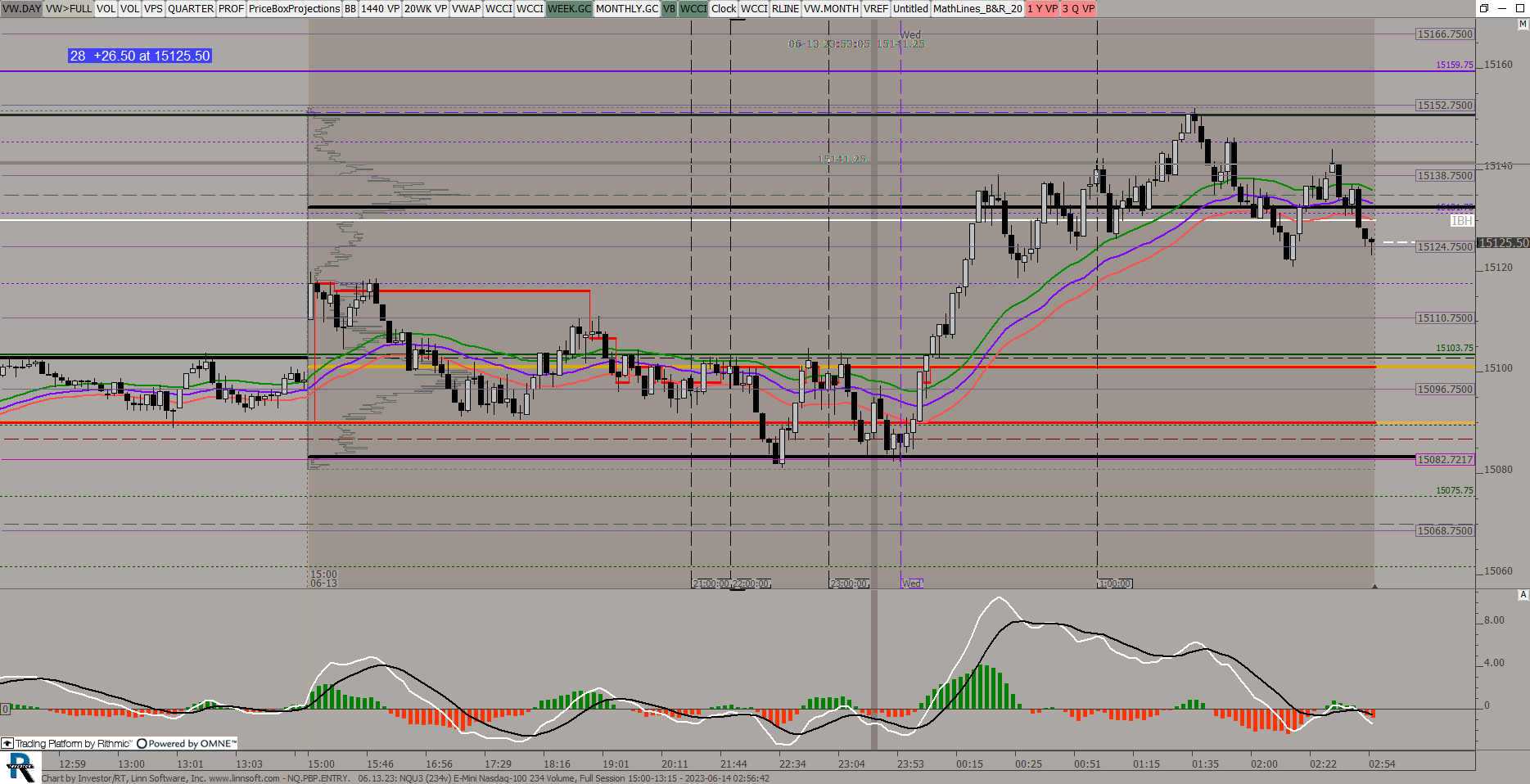Click the 02:54 time axis label

click(1382, 764)
